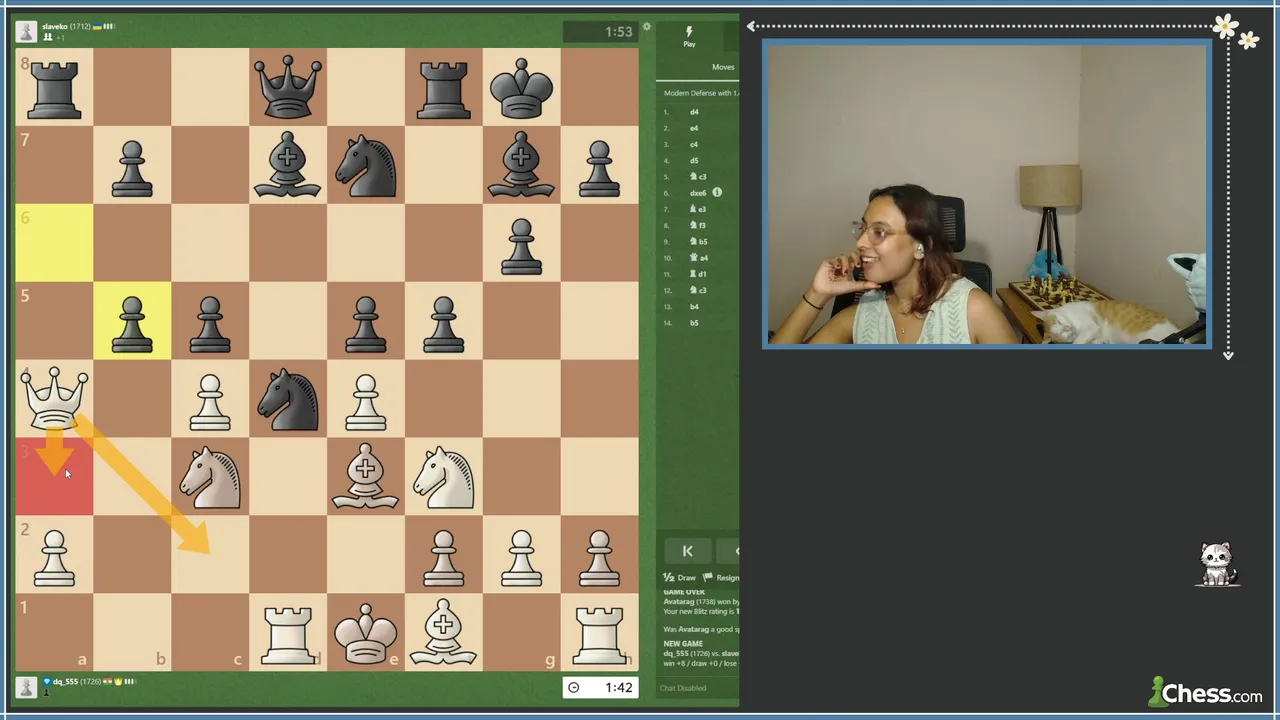Select the white king on e1
1280x720 pixels.
(x=366, y=632)
